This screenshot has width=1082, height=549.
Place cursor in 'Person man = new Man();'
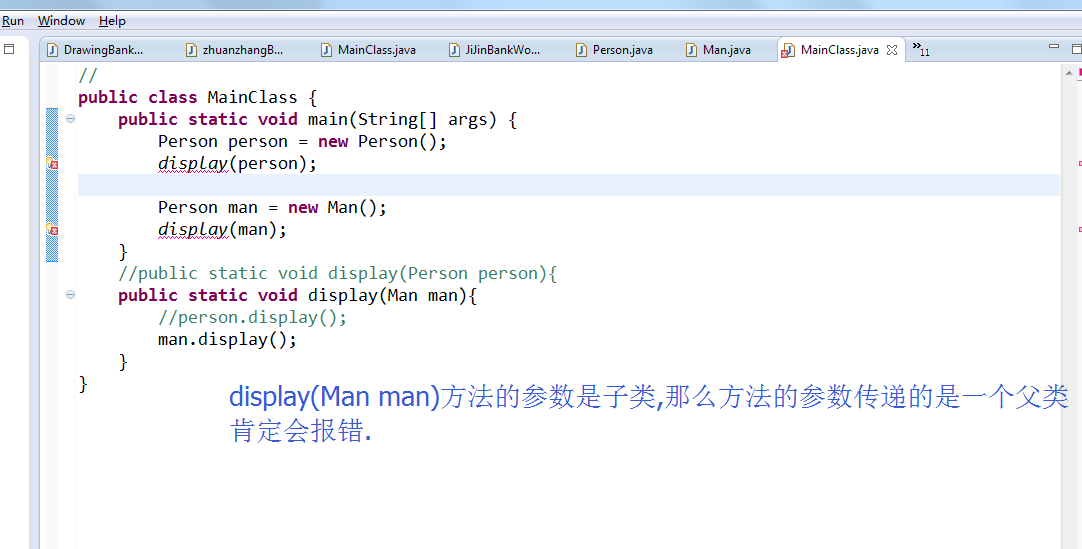(272, 208)
